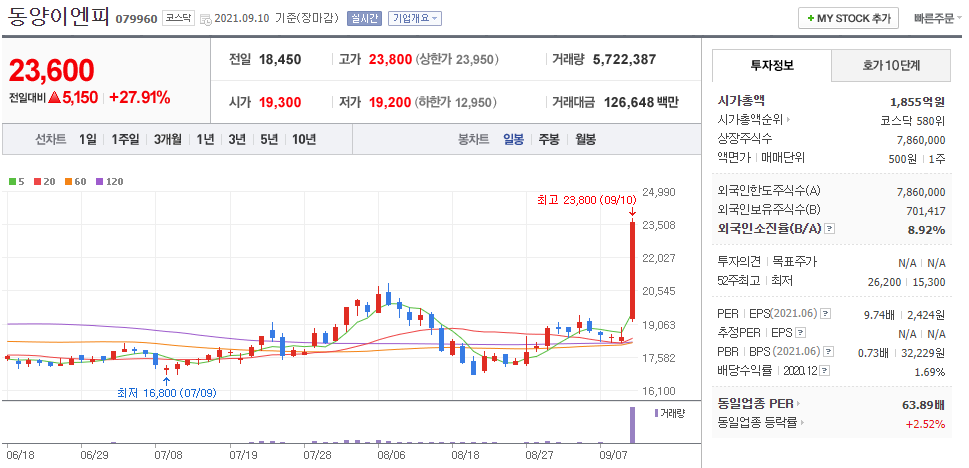Viewport: 969px width, 468px height.
Task: Select 1년 line chart period
Action: 205,139
